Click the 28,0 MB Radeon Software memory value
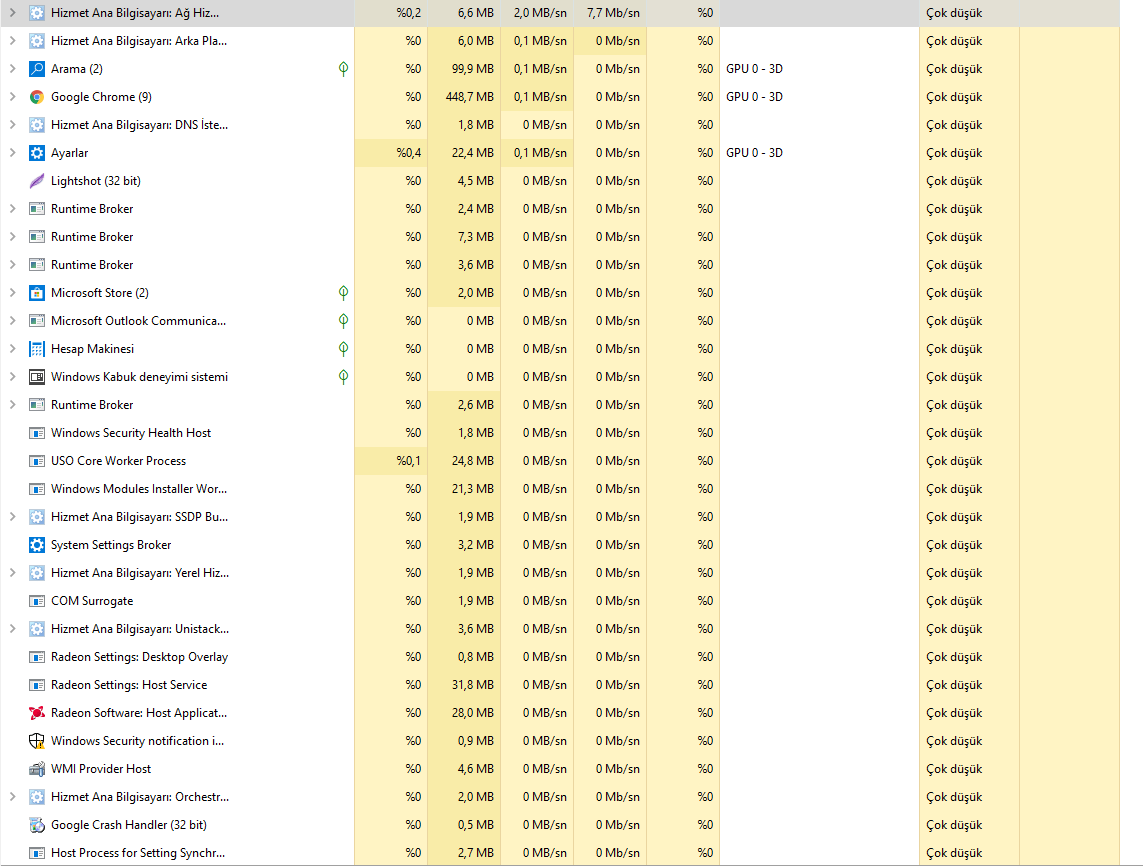This screenshot has width=1143, height=868. (472, 713)
